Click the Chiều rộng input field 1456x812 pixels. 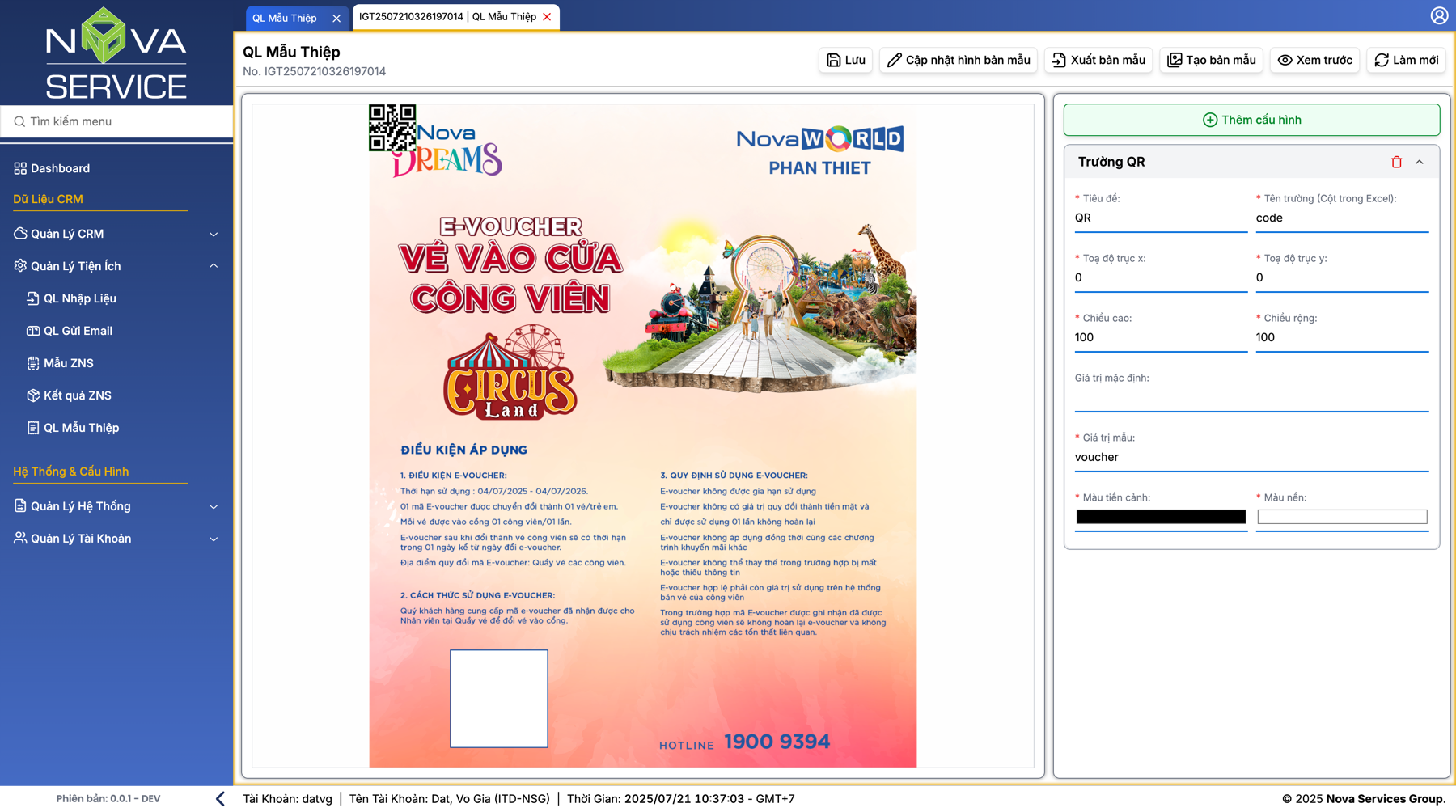pyautogui.click(x=1342, y=338)
